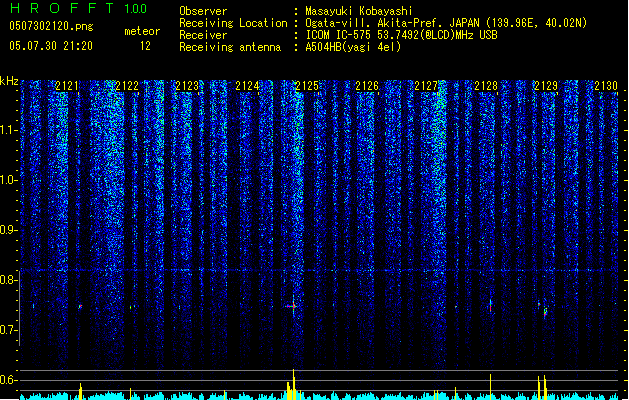This screenshot has height=400, width=629.
Task: Click the date stamp 05.07.30 21:20
Action: point(51,46)
